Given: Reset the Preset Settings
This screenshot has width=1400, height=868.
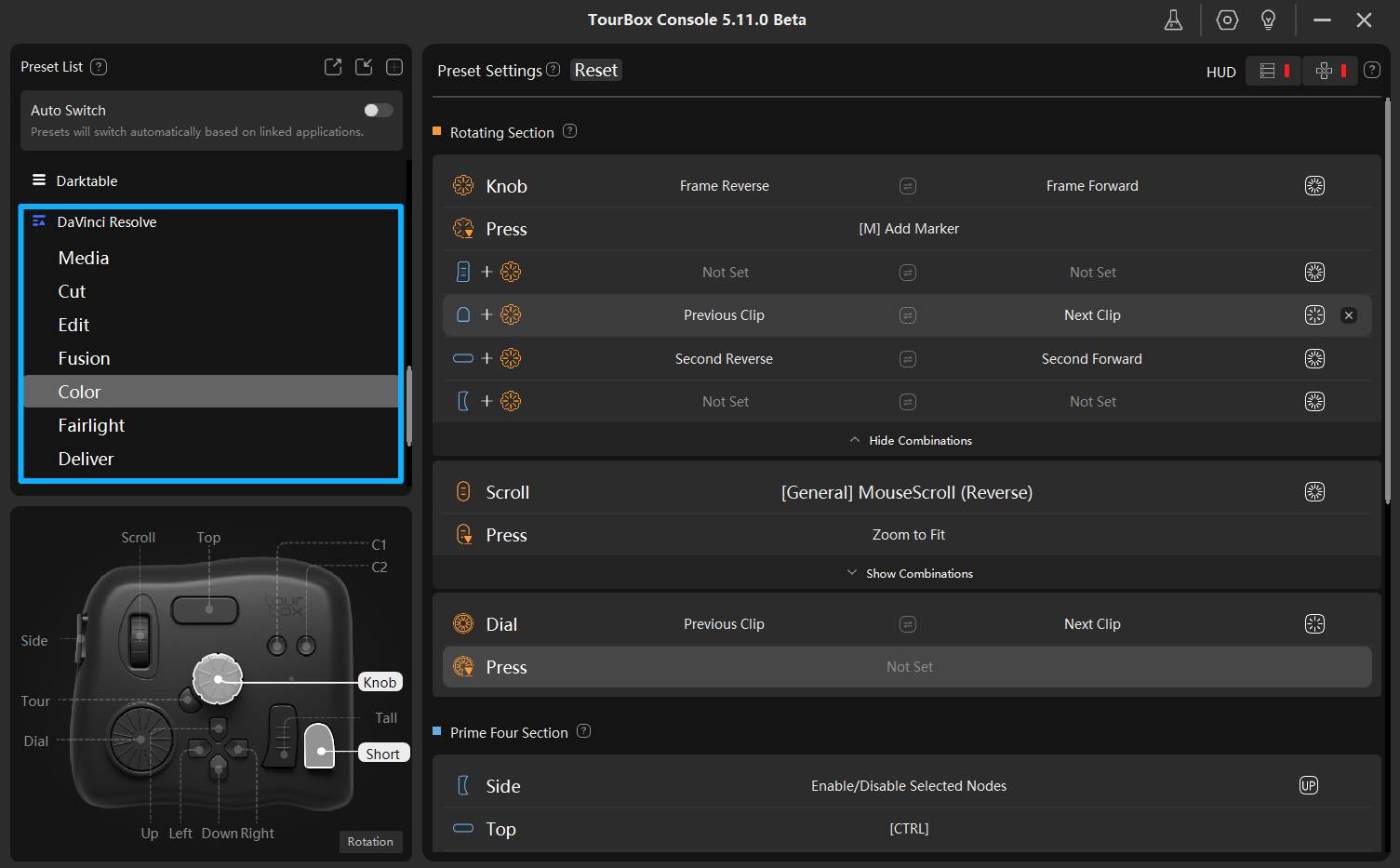Looking at the screenshot, I should coord(595,70).
